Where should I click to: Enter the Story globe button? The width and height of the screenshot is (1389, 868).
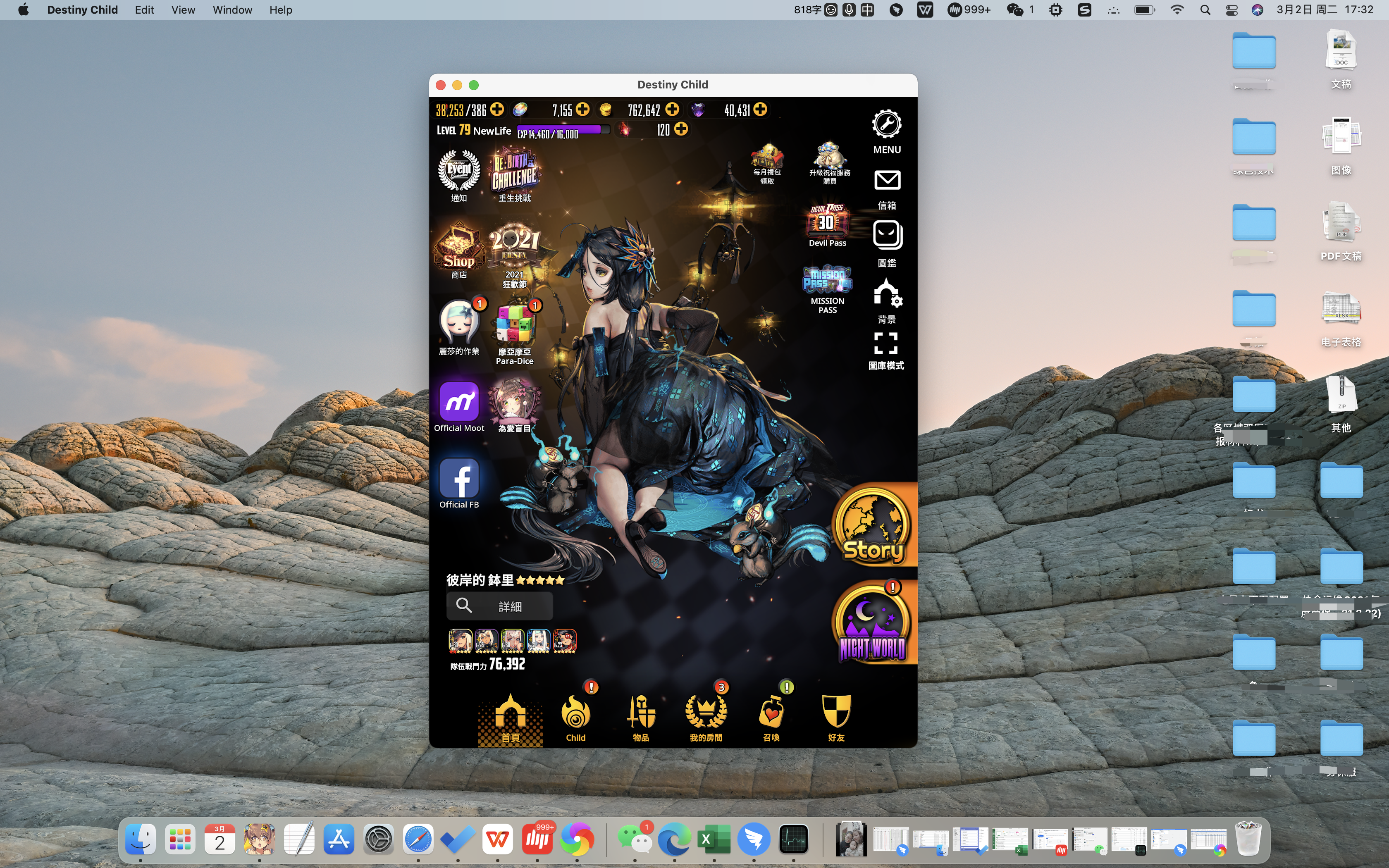pos(872,526)
